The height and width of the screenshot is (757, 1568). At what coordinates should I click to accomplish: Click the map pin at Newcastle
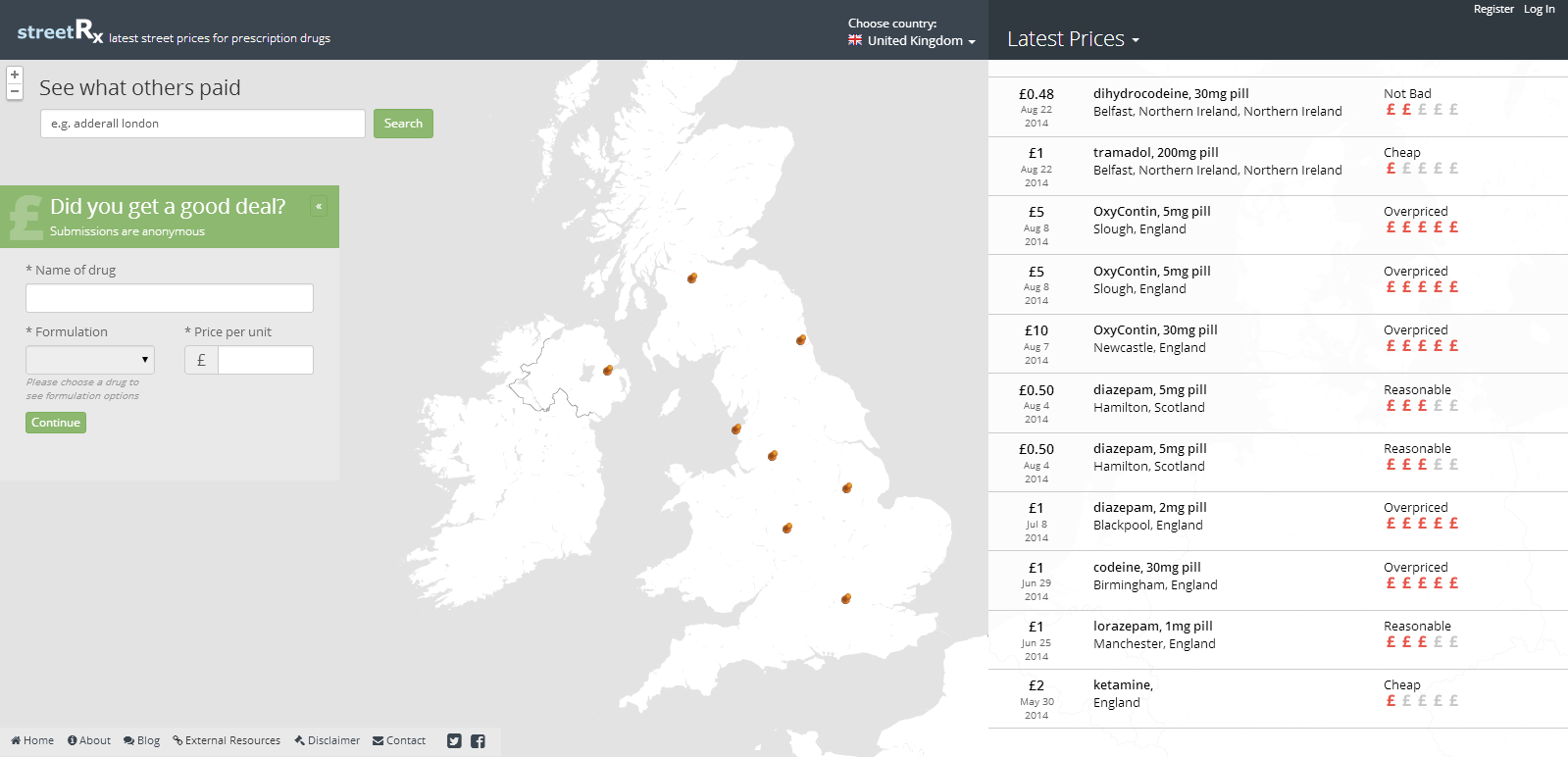[801, 339]
